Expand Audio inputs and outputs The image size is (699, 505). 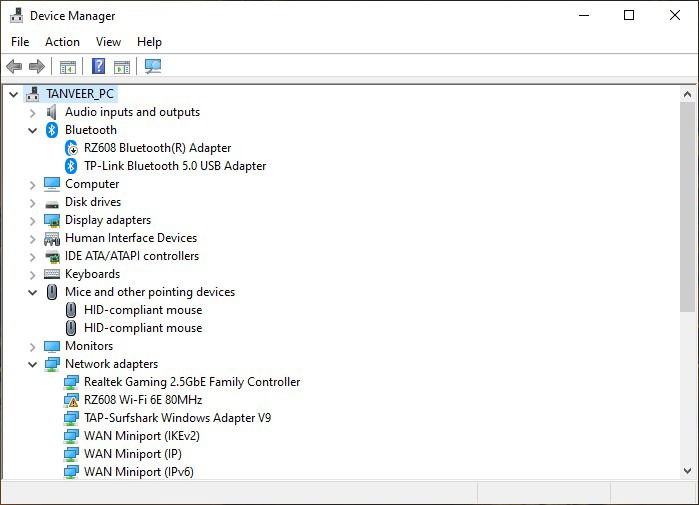tap(33, 113)
